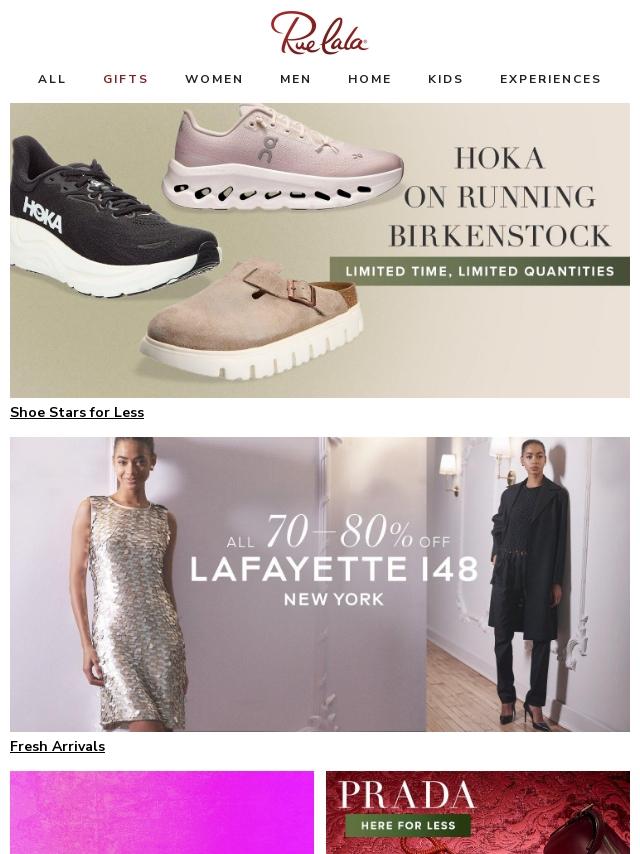Viewport: 640px width, 854px height.
Task: Open the MEN category
Action: pos(295,79)
